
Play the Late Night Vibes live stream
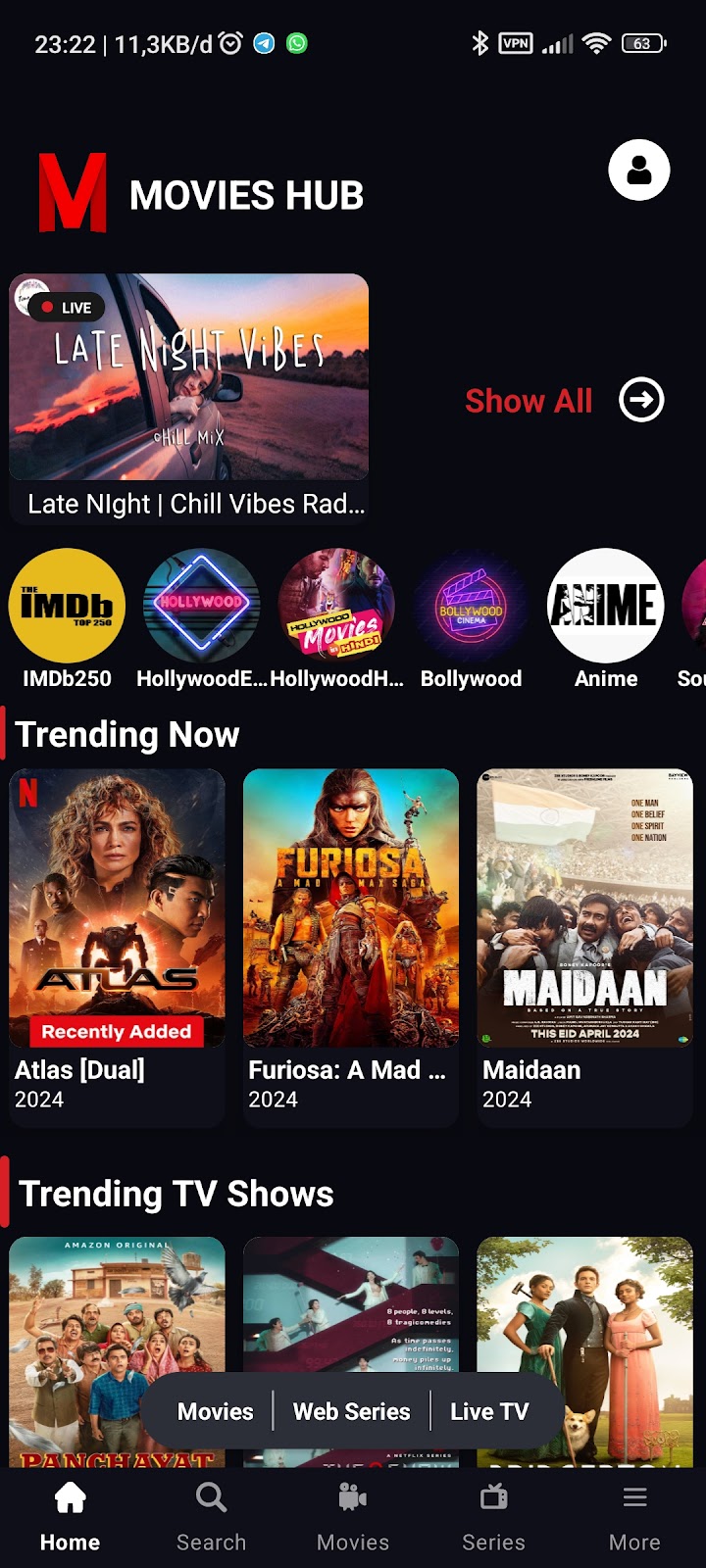189,377
